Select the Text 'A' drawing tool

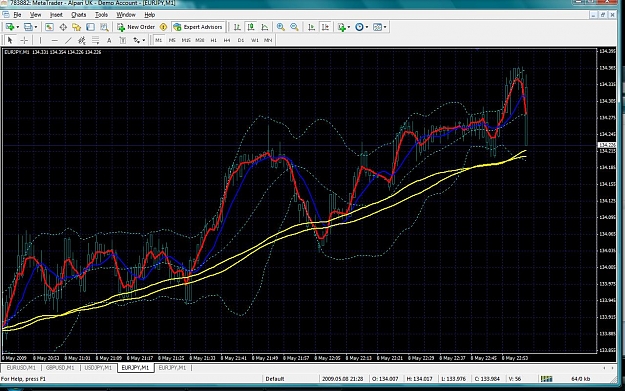[109, 40]
